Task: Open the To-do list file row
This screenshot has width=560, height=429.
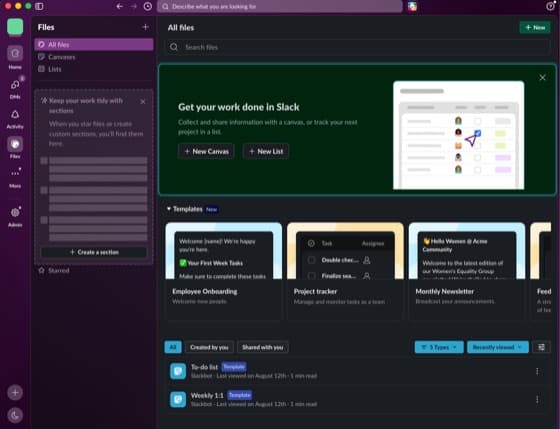Action: pyautogui.click(x=357, y=371)
